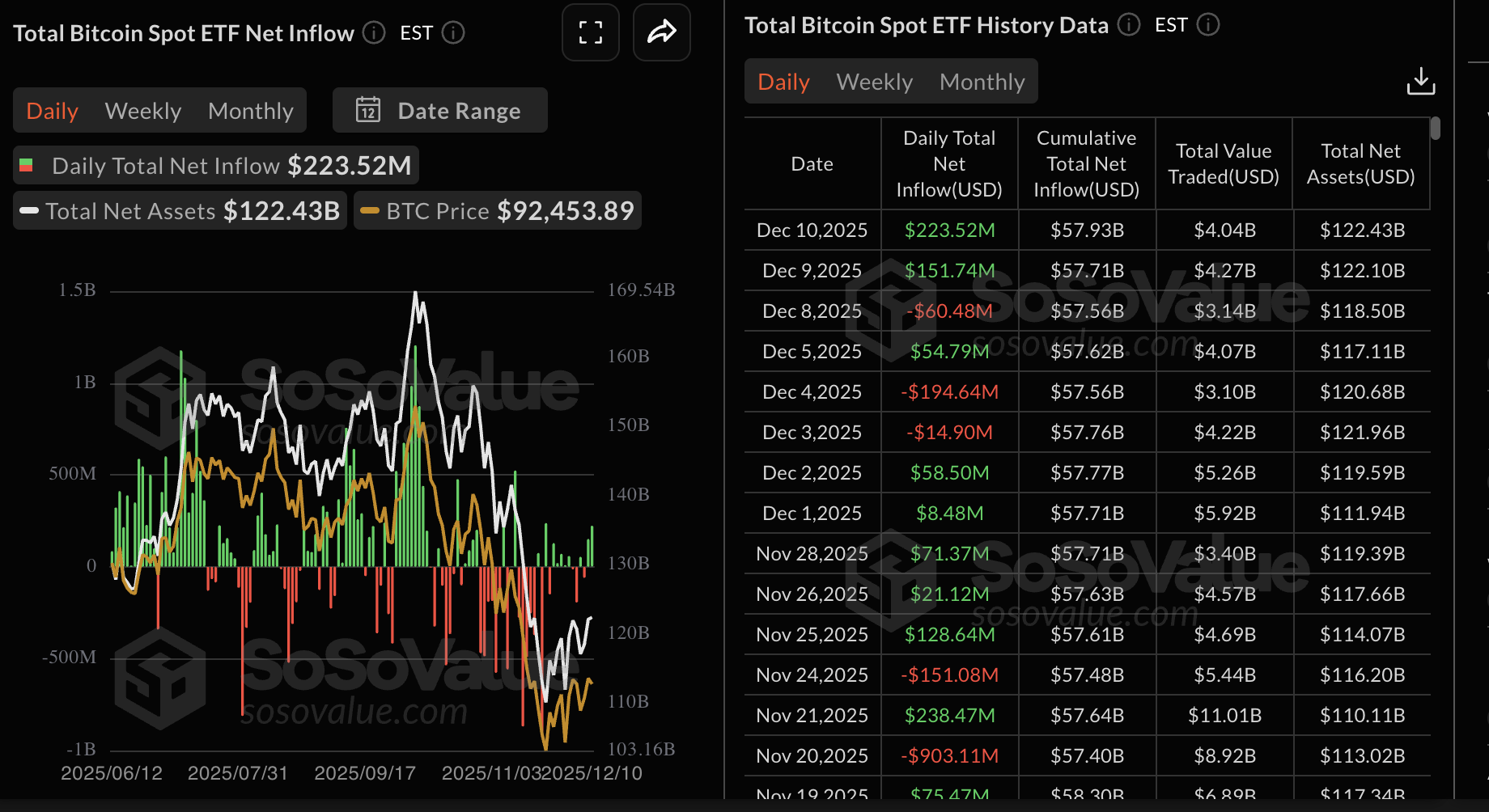Select Weekly in the History Data panel
Screen dimensions: 1489x812
(874, 81)
